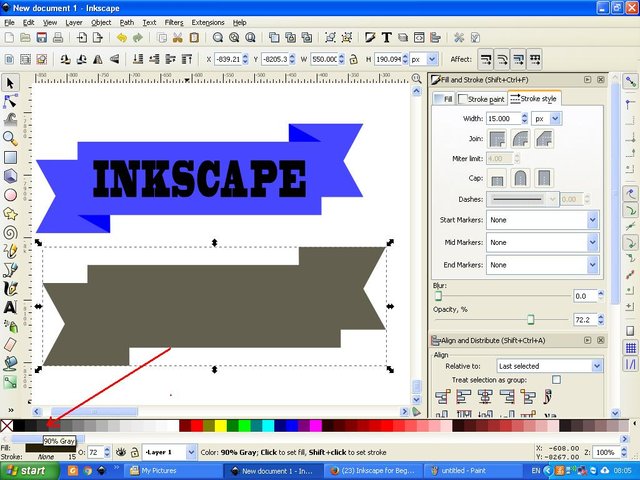
Task: Select the Calligraphy tool
Action: pyautogui.click(x=10, y=289)
